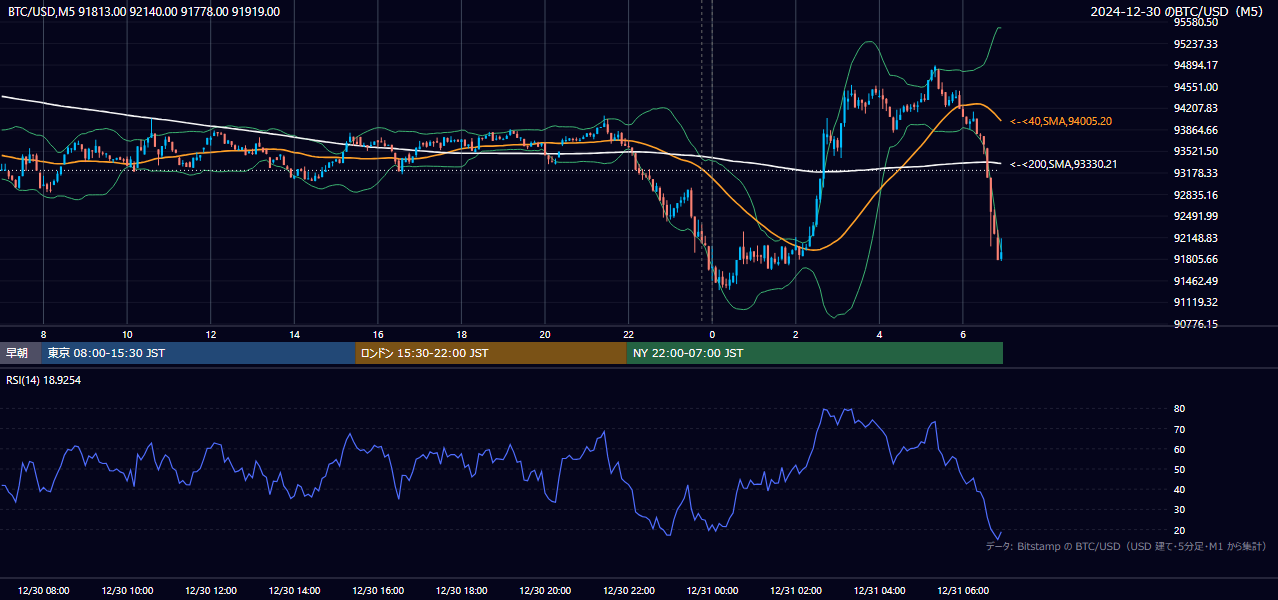Viewport: 1278px width, 600px height.
Task: Click price axis value 91119.32
Action: pyautogui.click(x=1196, y=302)
